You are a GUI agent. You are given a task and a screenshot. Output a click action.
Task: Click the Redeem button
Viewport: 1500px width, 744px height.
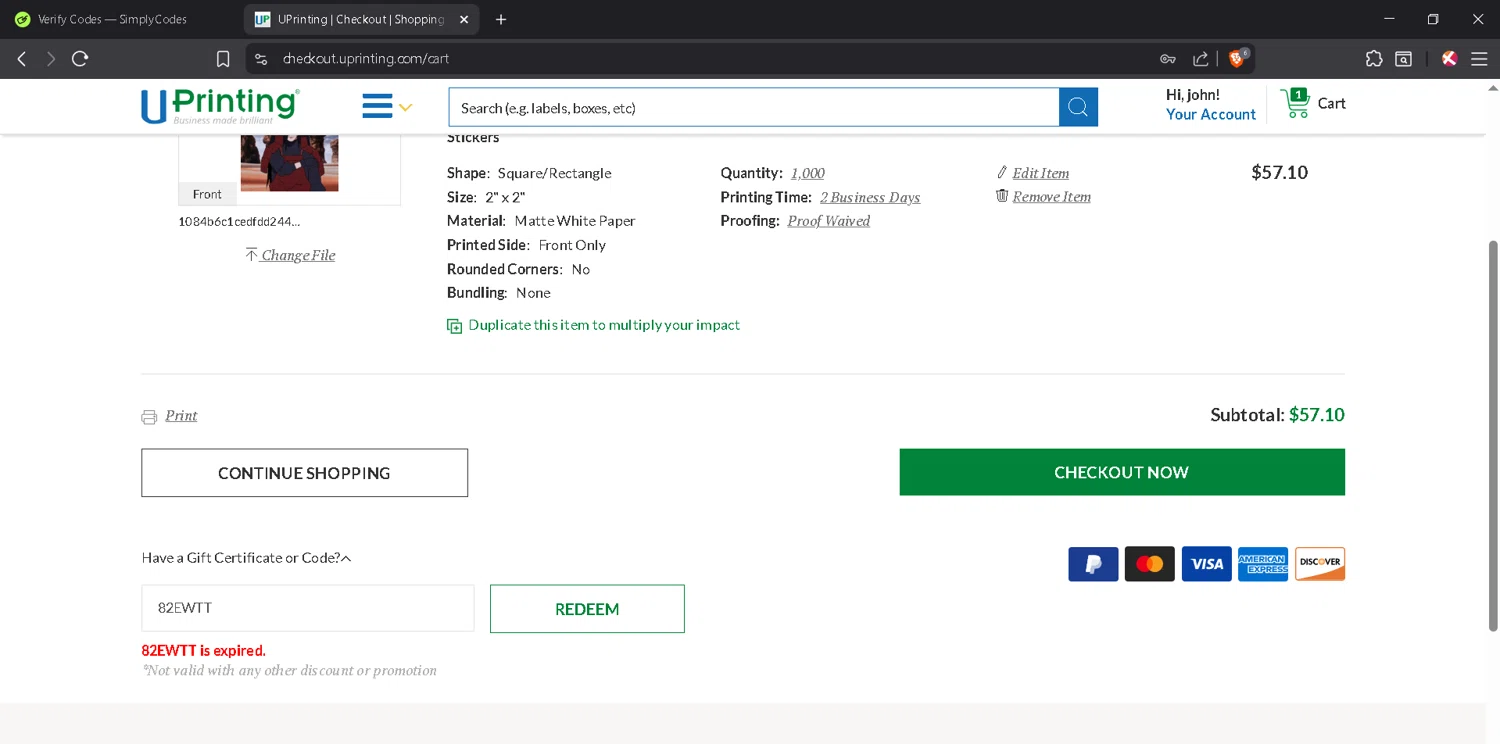pos(587,609)
